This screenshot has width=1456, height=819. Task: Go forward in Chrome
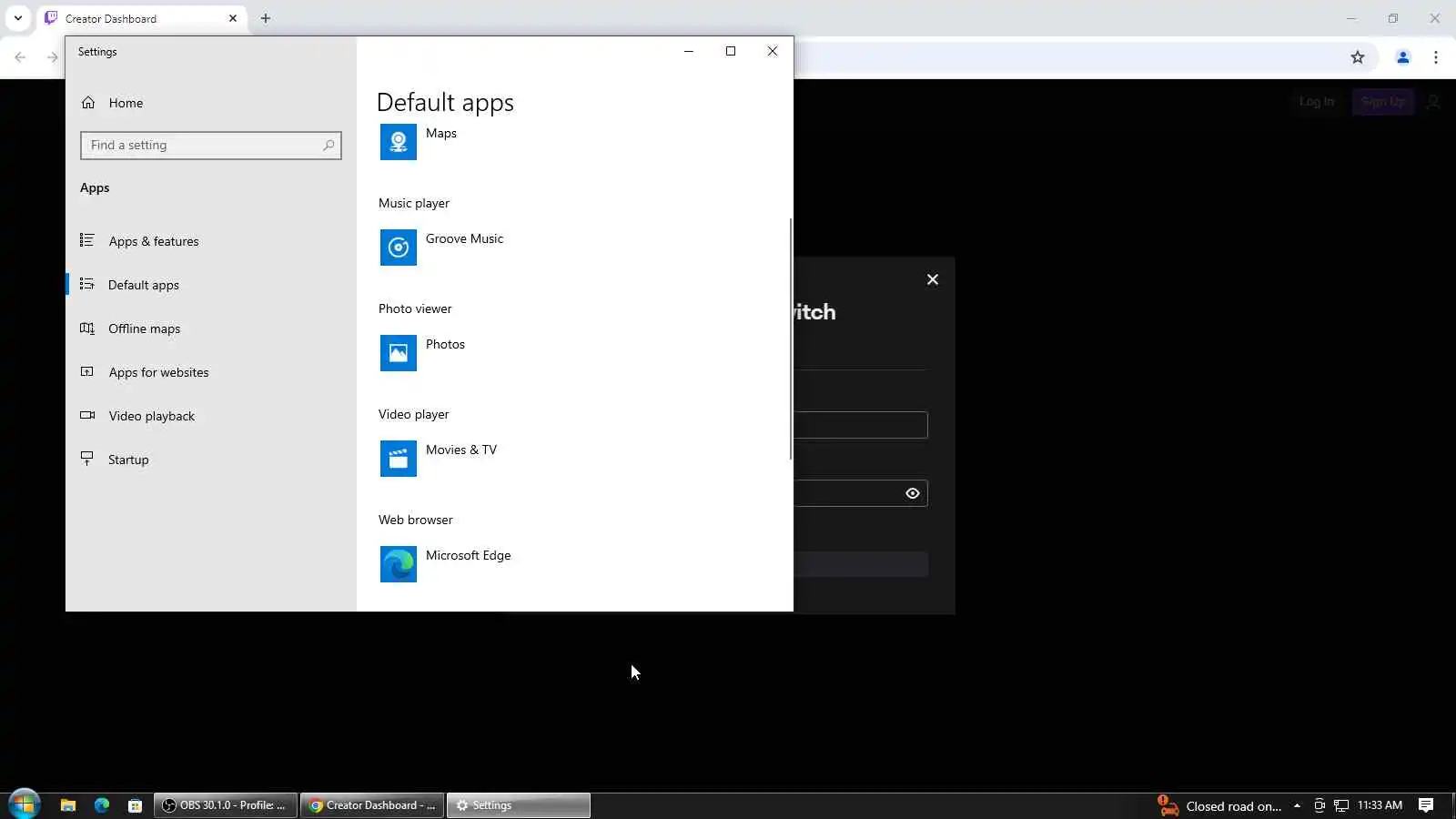[x=53, y=57]
